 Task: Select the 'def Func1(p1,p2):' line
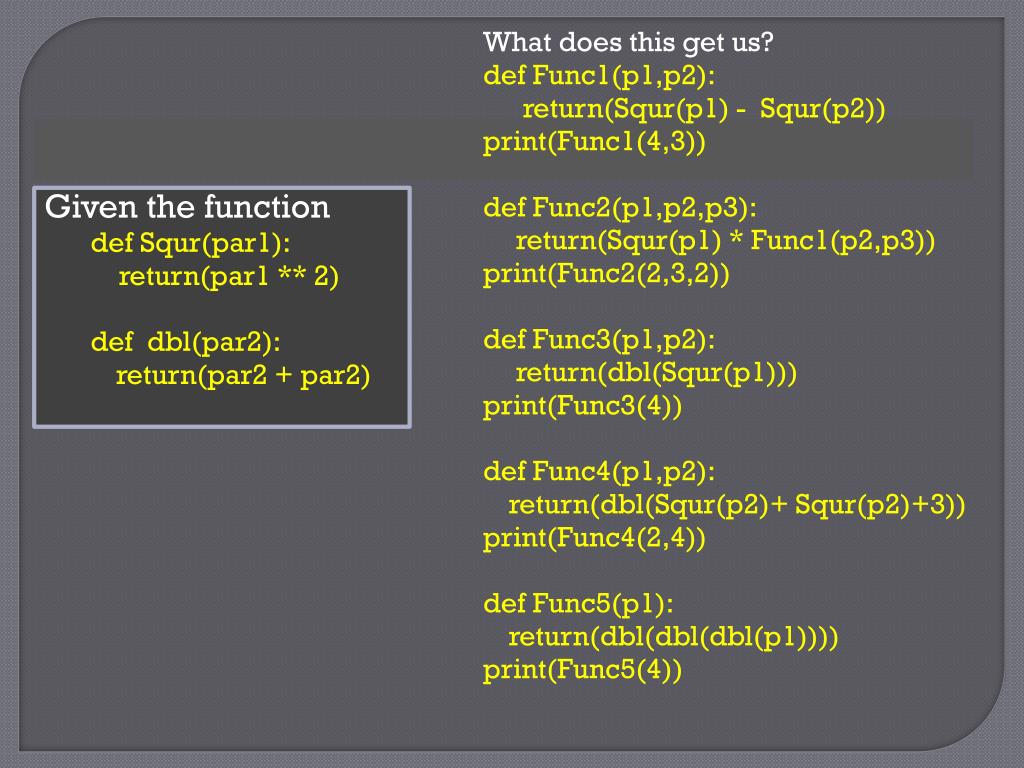pos(599,76)
